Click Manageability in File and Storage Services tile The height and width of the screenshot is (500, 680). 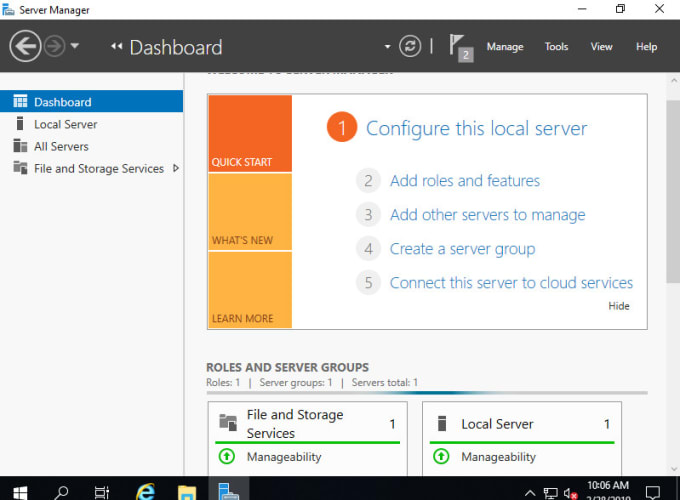[284, 457]
